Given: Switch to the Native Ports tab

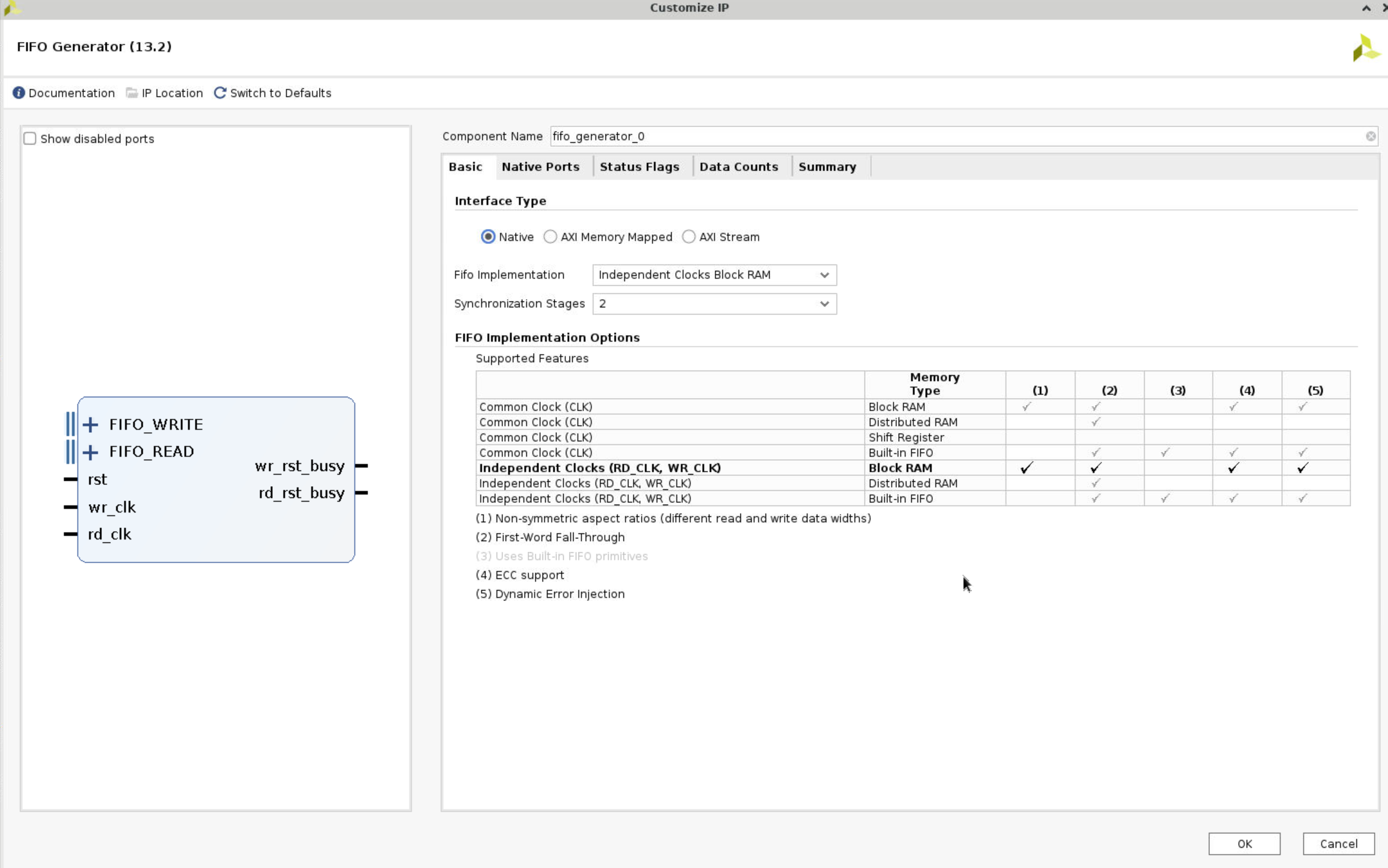Looking at the screenshot, I should point(540,166).
